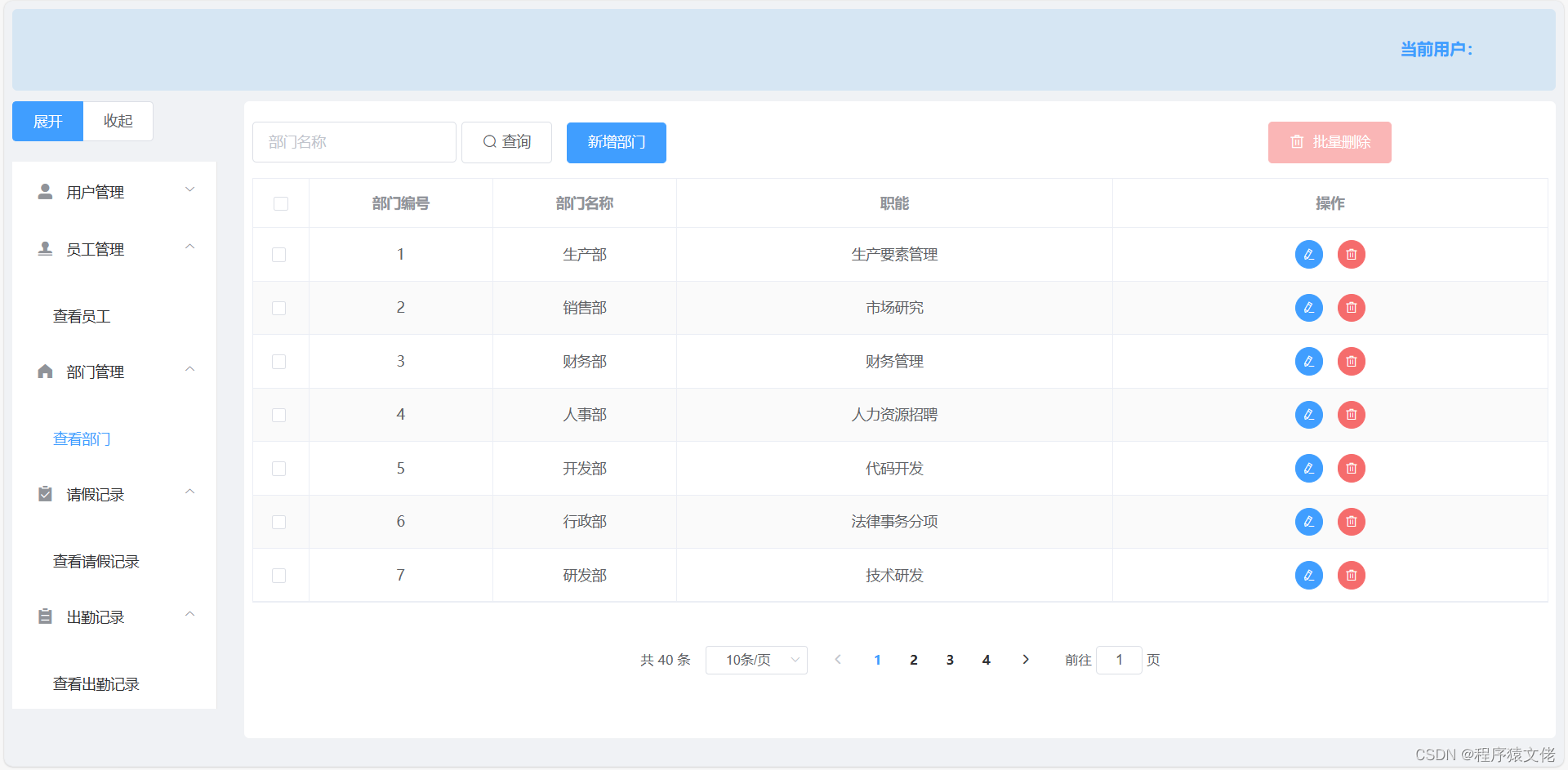The width and height of the screenshot is (1568, 770).
Task: Check the checkbox for row 6 行政部
Action: (279, 522)
